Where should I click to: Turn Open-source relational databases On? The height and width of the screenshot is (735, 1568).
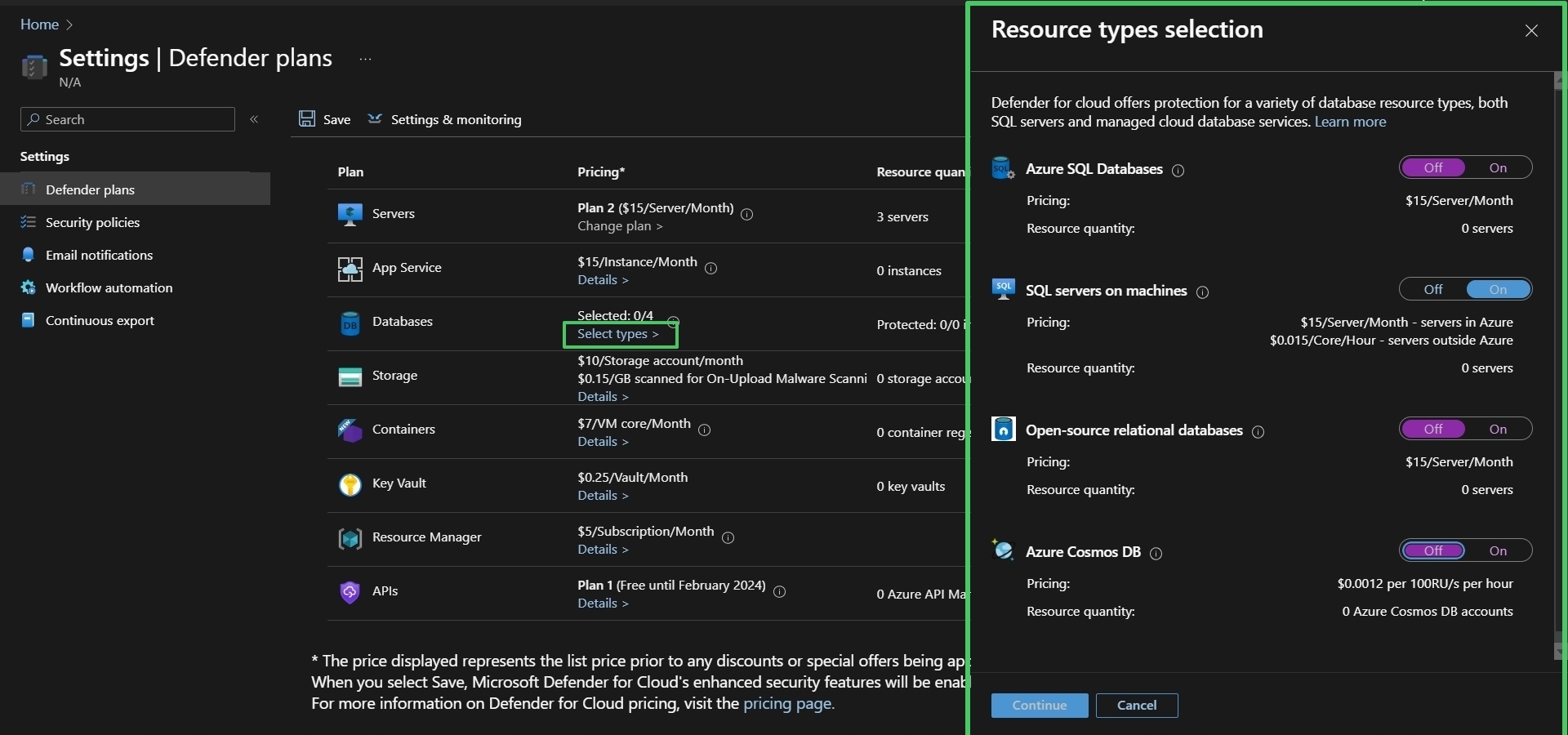tap(1498, 429)
